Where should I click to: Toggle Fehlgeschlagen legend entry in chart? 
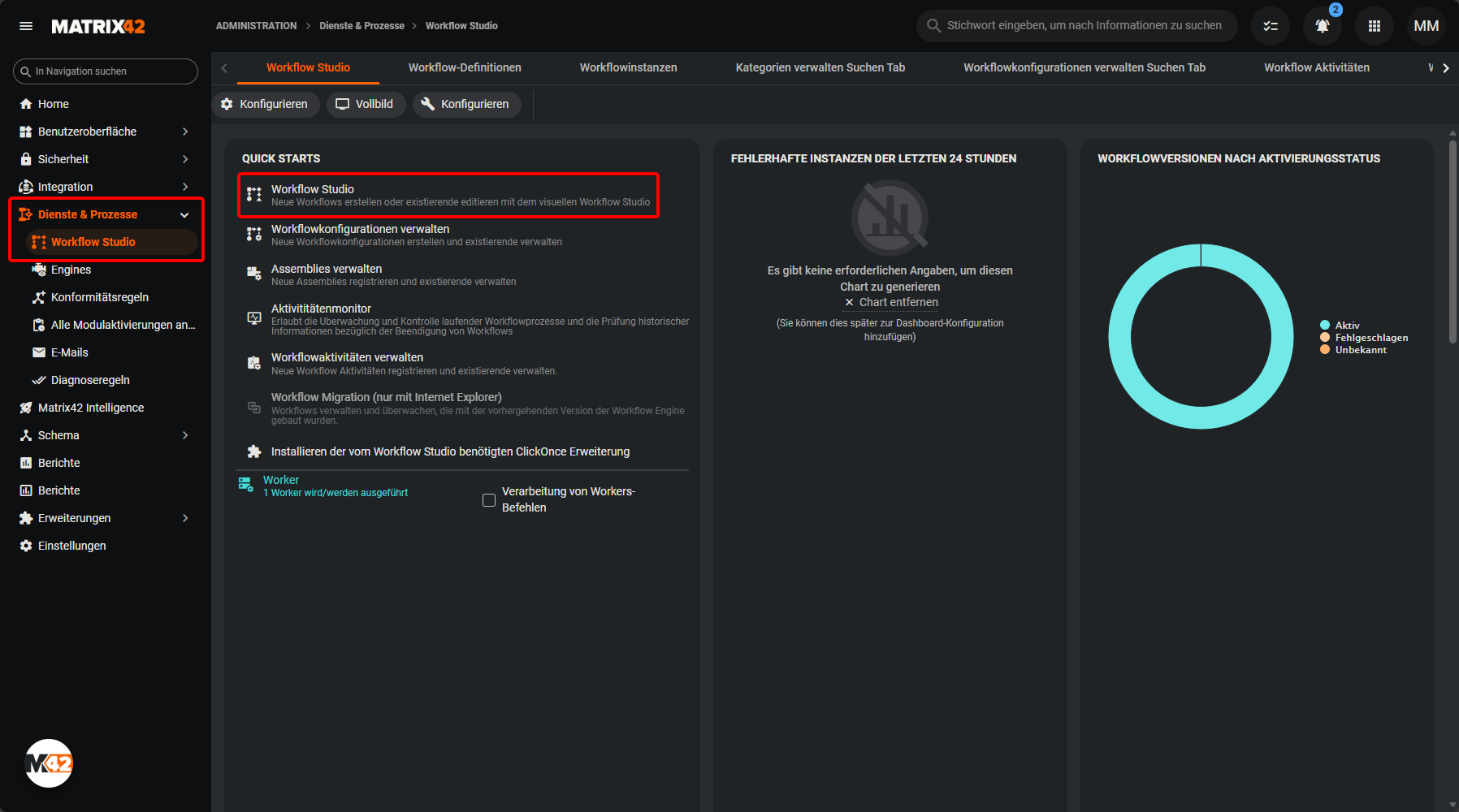1370,338
